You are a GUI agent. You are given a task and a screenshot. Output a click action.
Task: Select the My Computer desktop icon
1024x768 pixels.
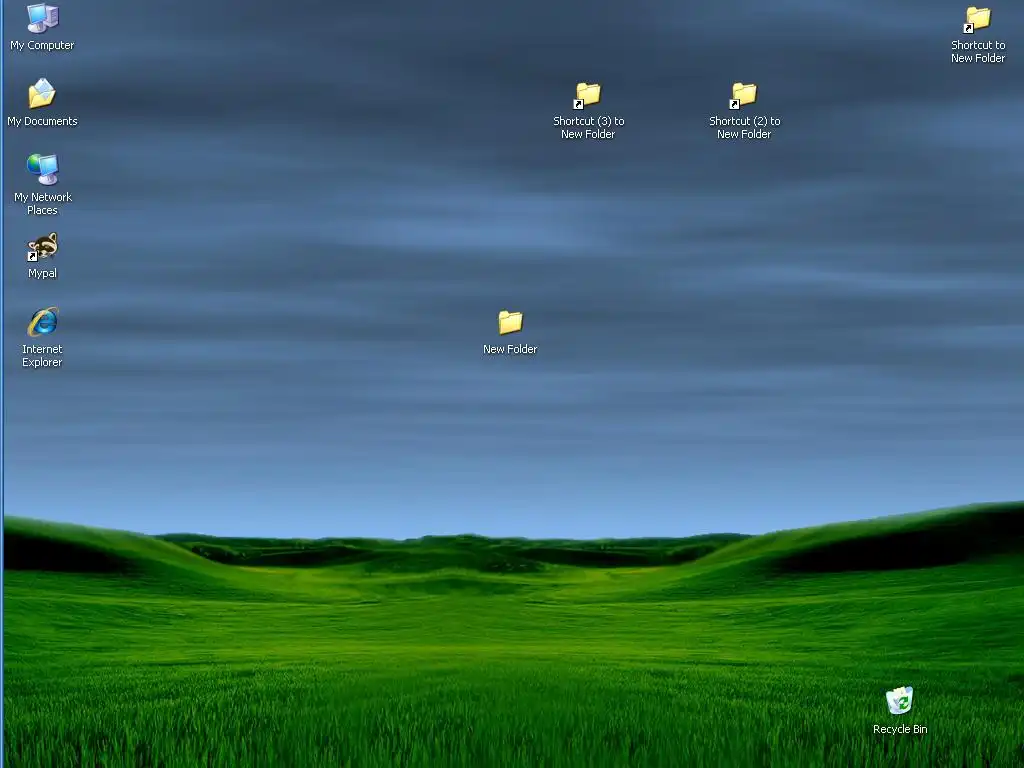point(42,18)
